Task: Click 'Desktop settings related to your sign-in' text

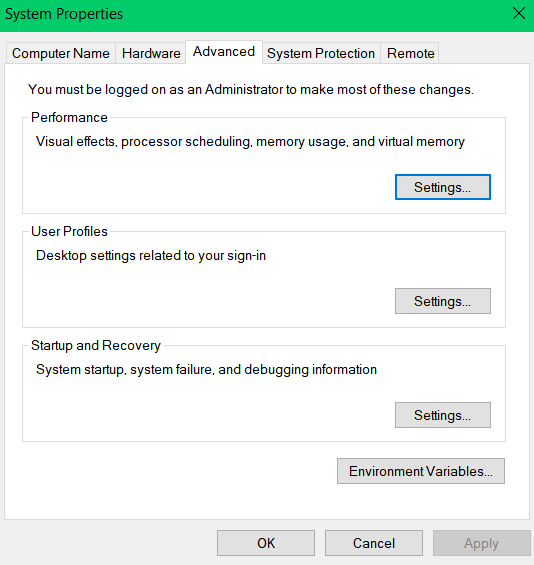Action: [151, 255]
